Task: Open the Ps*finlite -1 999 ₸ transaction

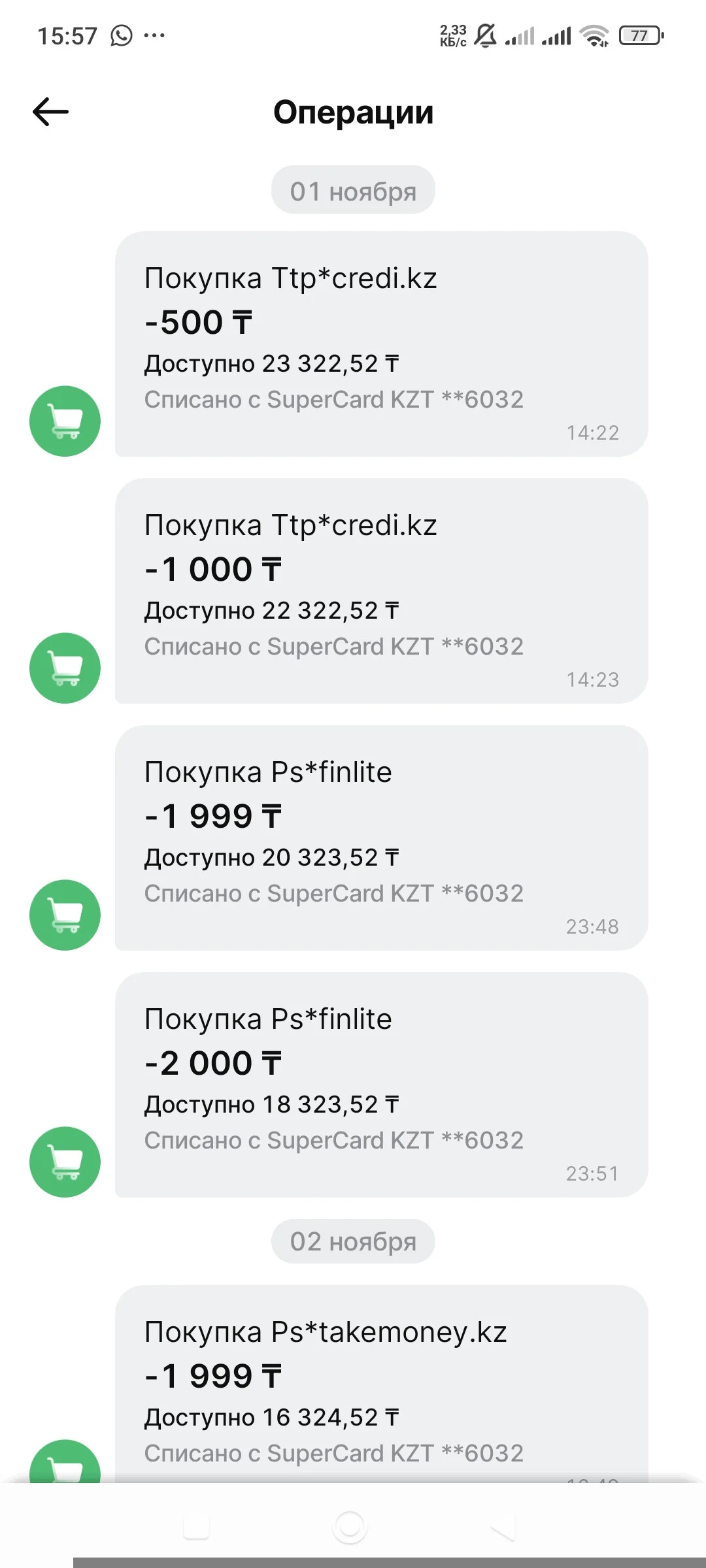Action: click(381, 838)
